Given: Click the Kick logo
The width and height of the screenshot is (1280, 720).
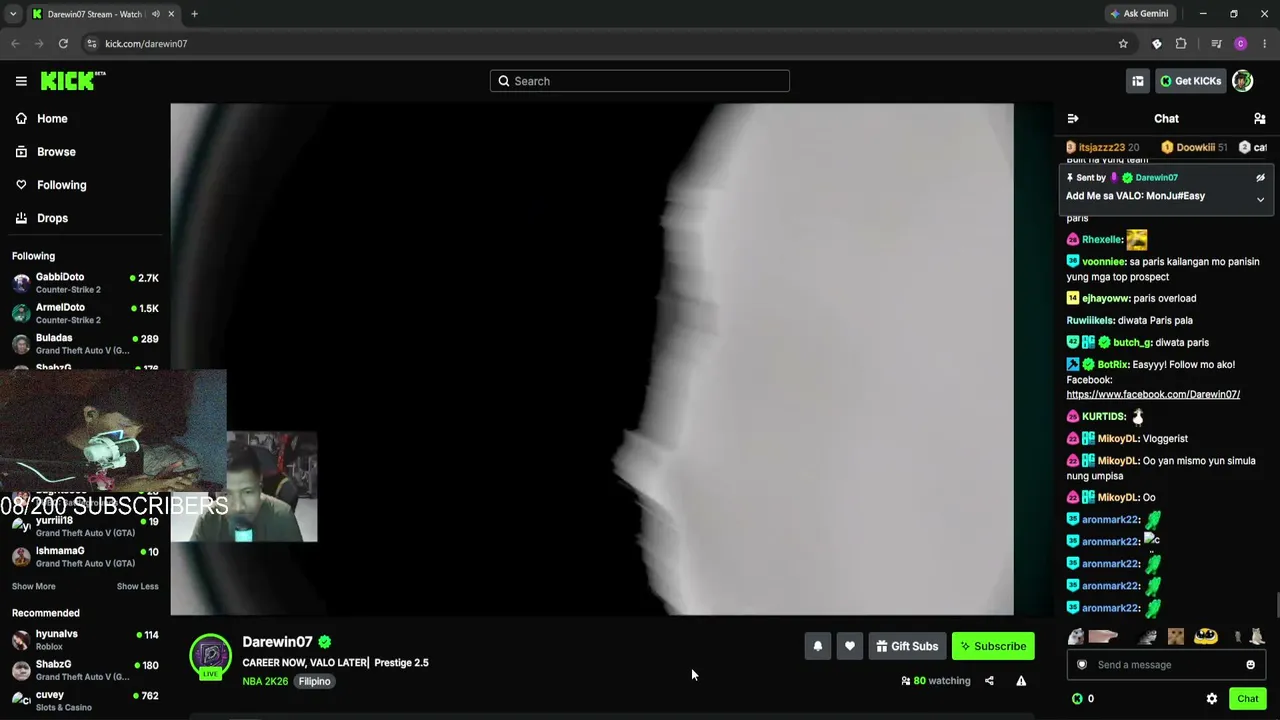Looking at the screenshot, I should [x=72, y=81].
